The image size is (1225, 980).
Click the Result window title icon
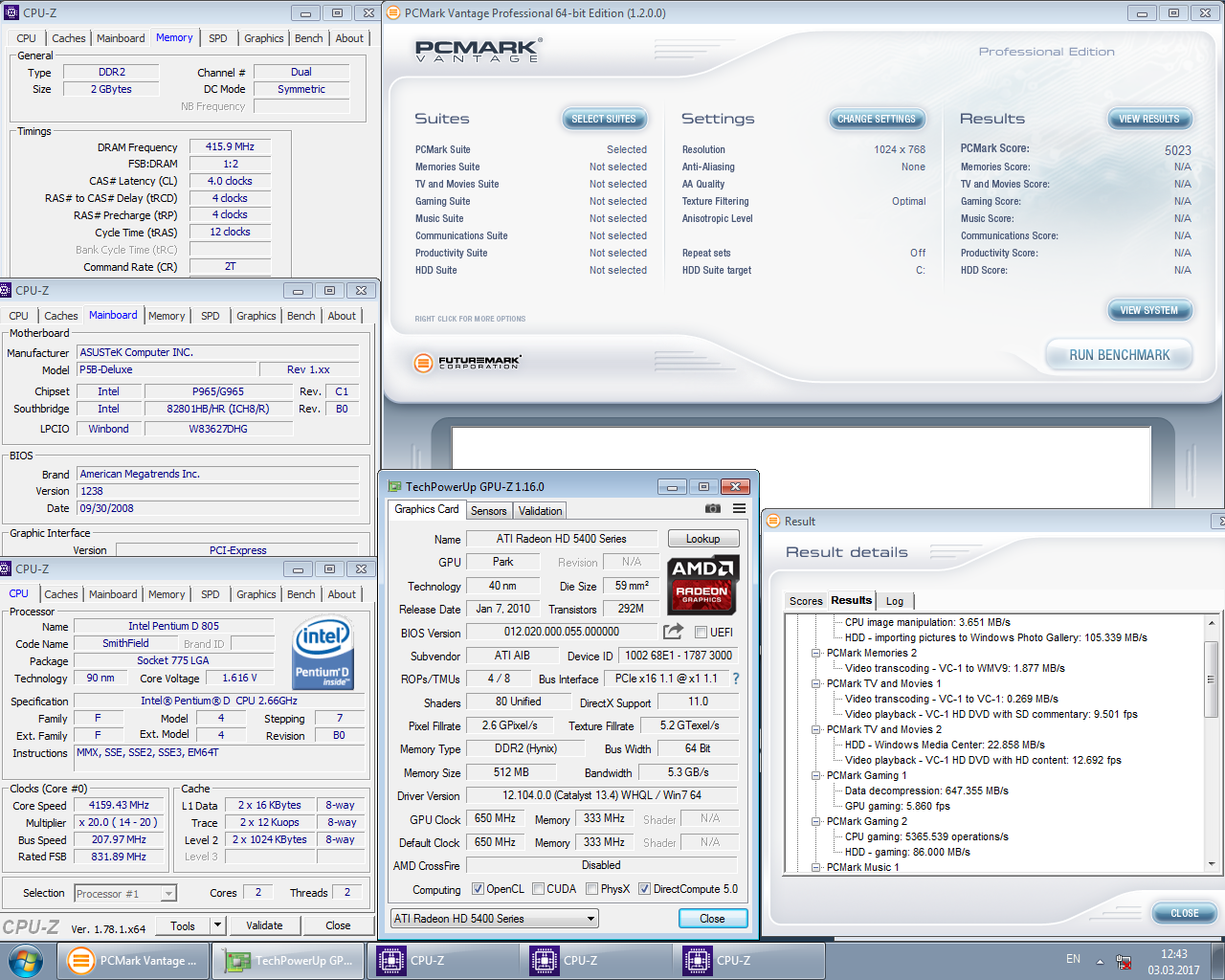(773, 522)
